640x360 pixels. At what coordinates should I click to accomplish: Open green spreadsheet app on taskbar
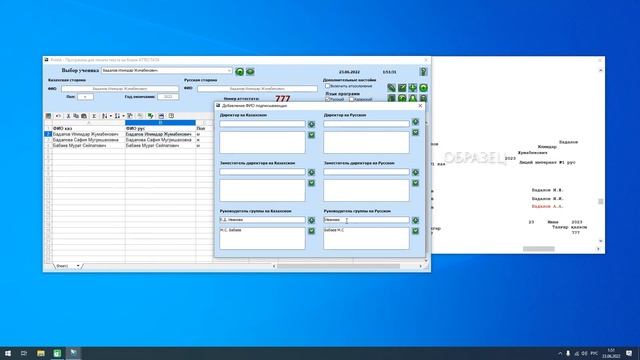(x=57, y=353)
